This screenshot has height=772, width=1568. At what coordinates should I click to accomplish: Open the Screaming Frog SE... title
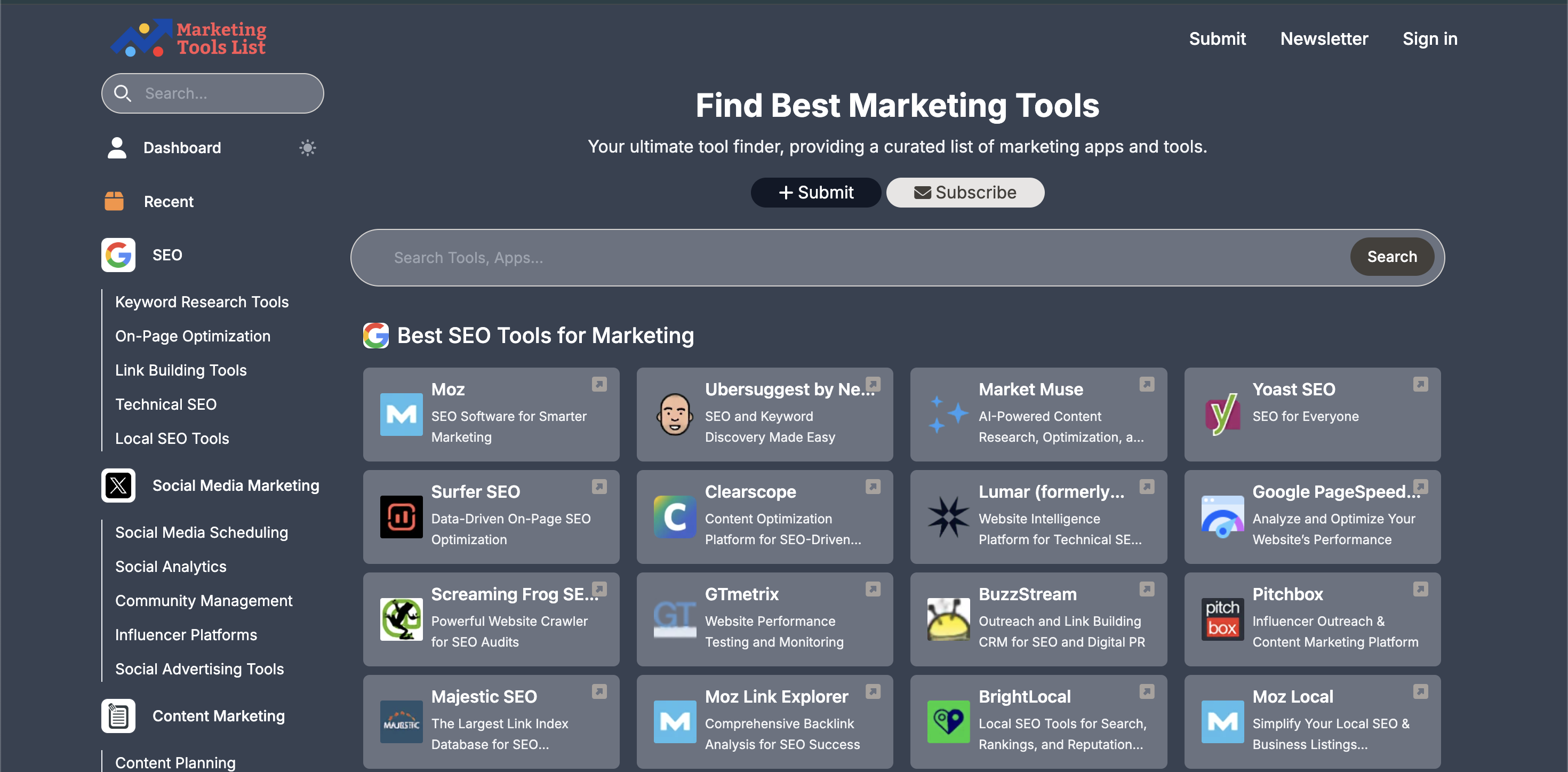514,594
